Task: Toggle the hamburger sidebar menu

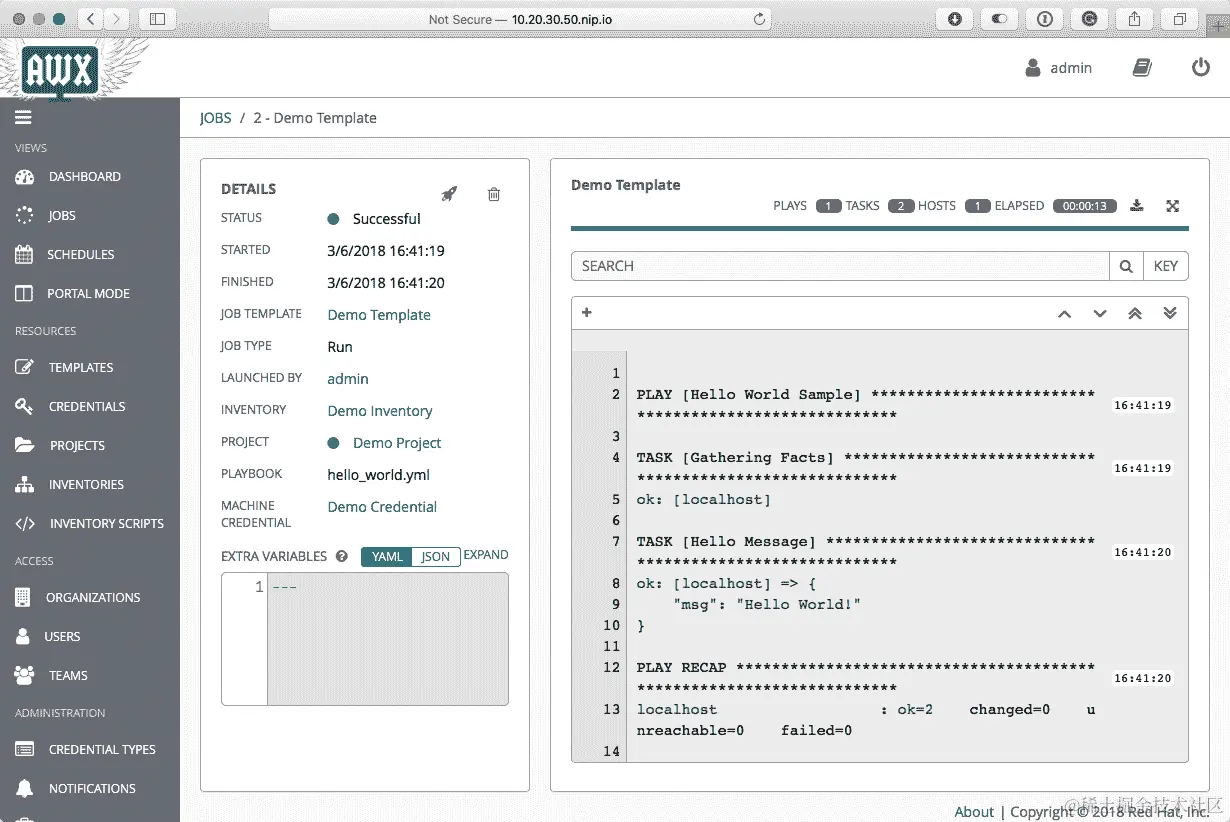Action: [x=23, y=117]
